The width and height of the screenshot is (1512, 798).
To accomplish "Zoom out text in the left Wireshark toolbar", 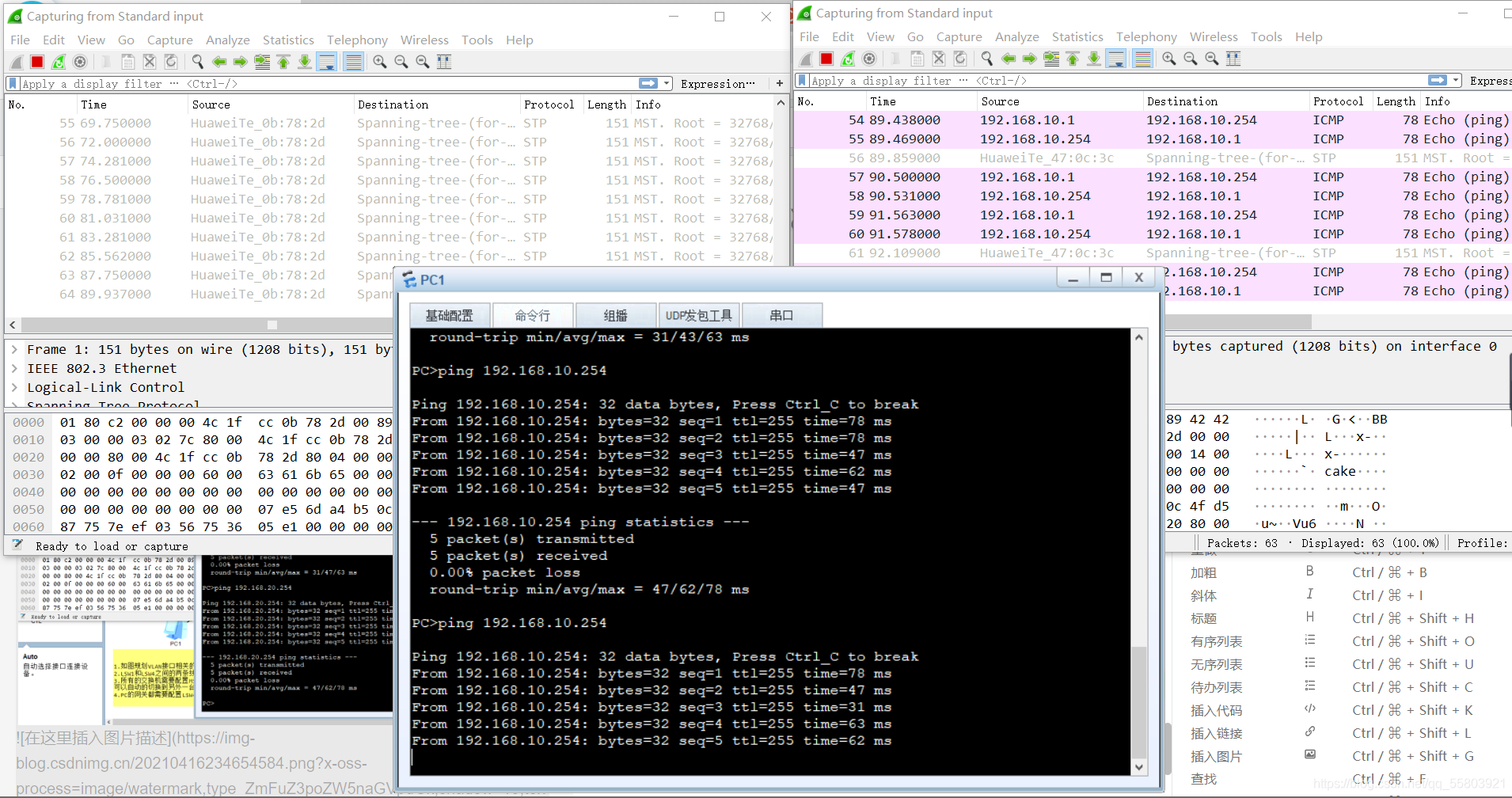I will 401,62.
